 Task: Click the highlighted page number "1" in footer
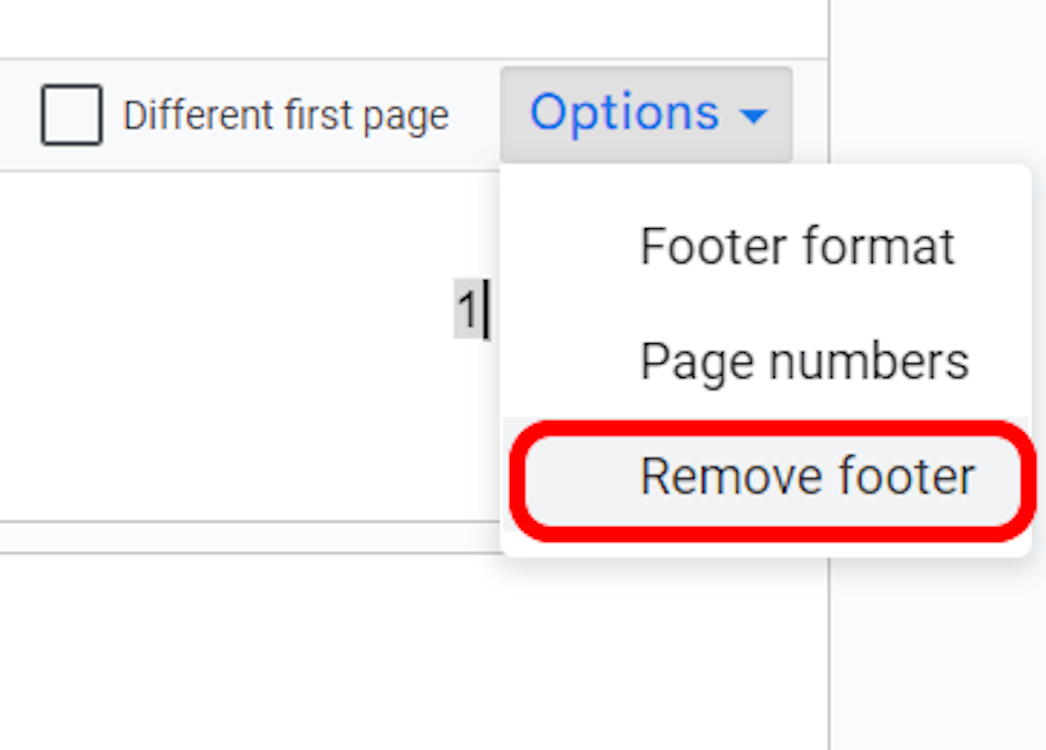(466, 311)
